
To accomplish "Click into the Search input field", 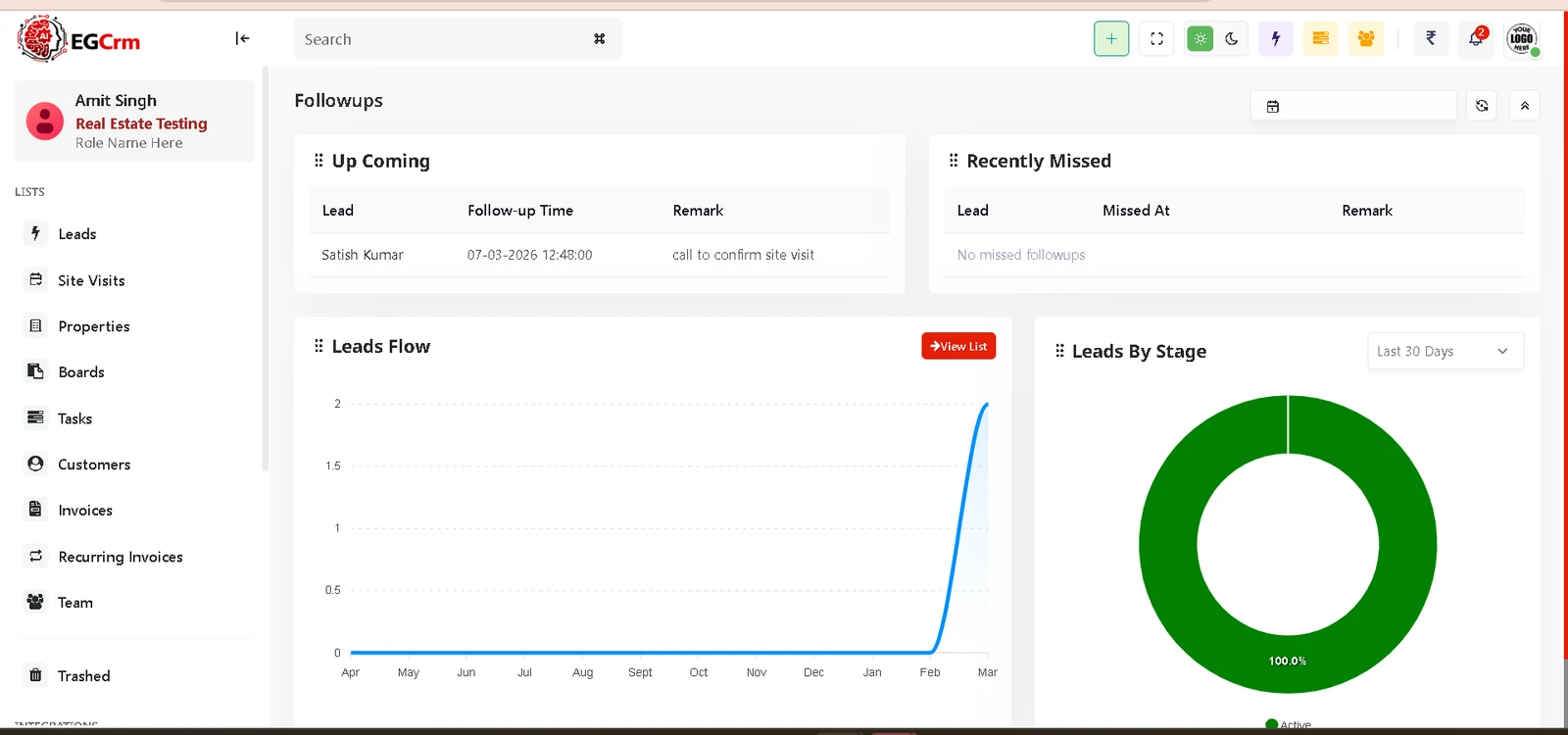I will (x=441, y=39).
